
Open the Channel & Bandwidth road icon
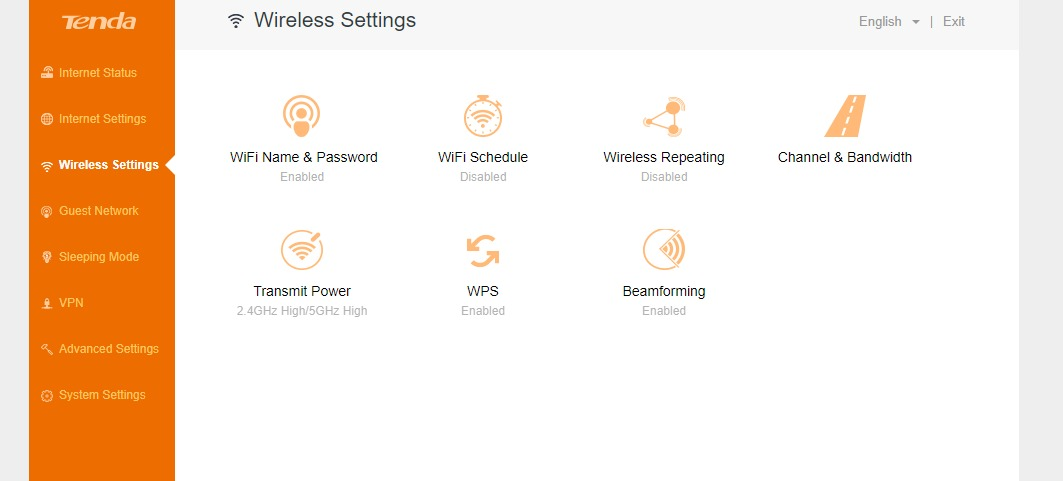[845, 116]
